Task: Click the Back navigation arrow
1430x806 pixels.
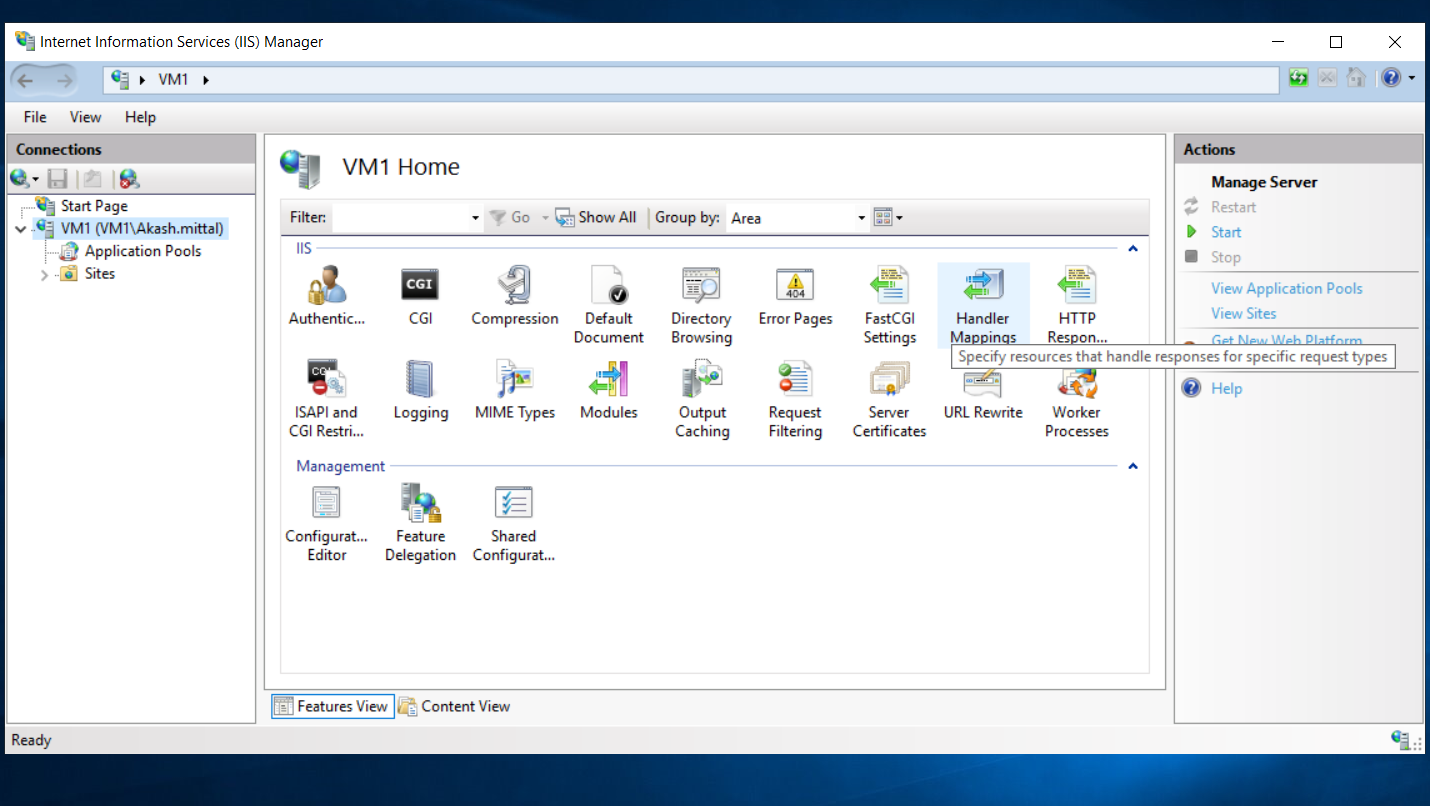Action: click(x=27, y=80)
